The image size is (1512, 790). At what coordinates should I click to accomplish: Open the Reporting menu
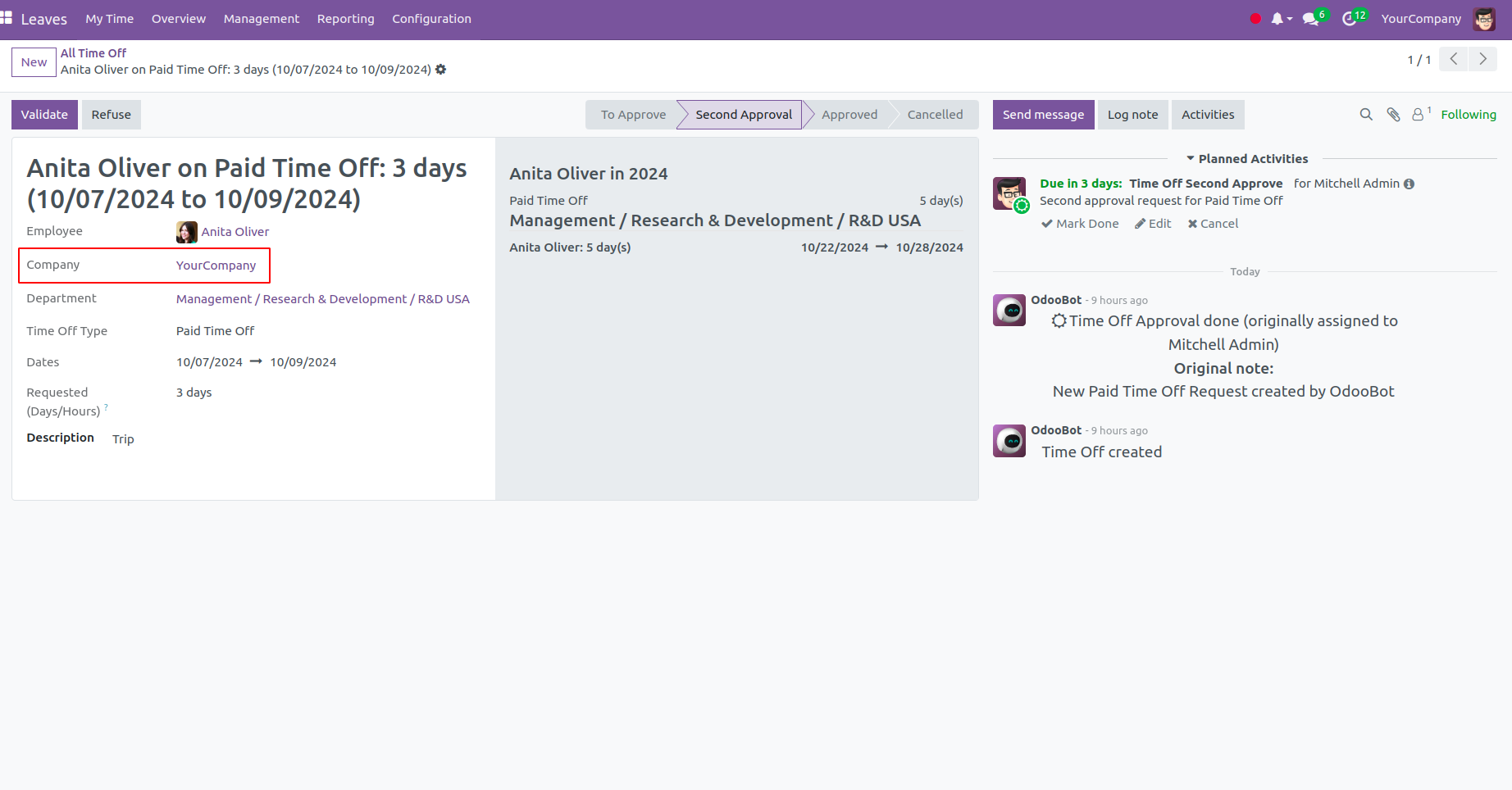[x=345, y=19]
